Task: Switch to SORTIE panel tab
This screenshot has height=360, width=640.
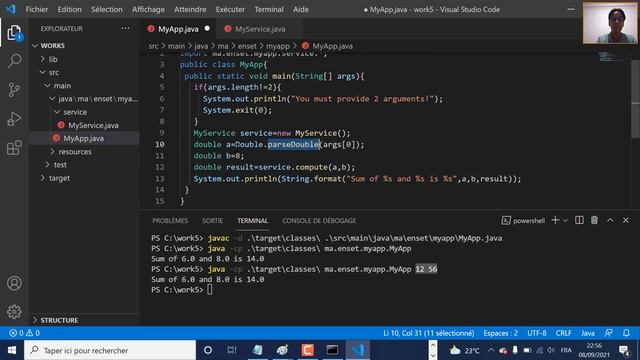Action: (213, 220)
